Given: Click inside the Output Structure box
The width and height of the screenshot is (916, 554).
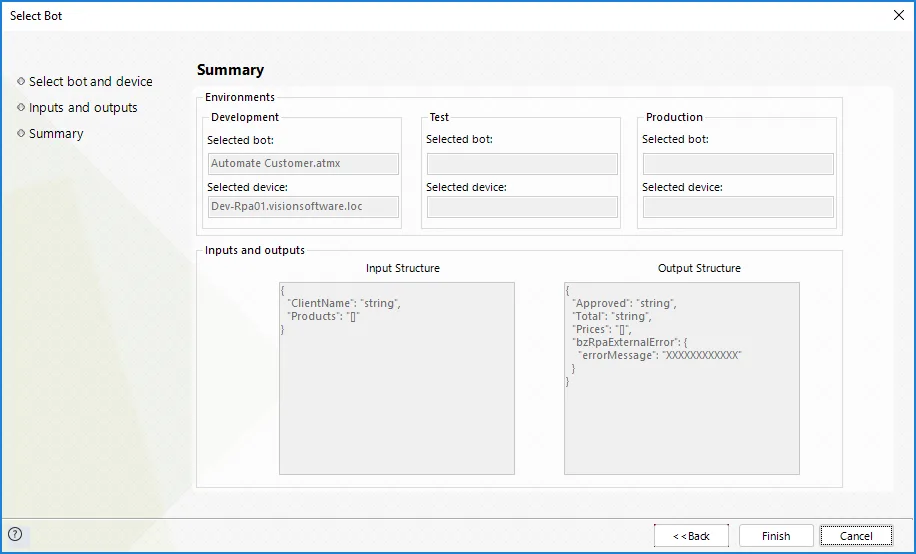Looking at the screenshot, I should tap(682, 378).
